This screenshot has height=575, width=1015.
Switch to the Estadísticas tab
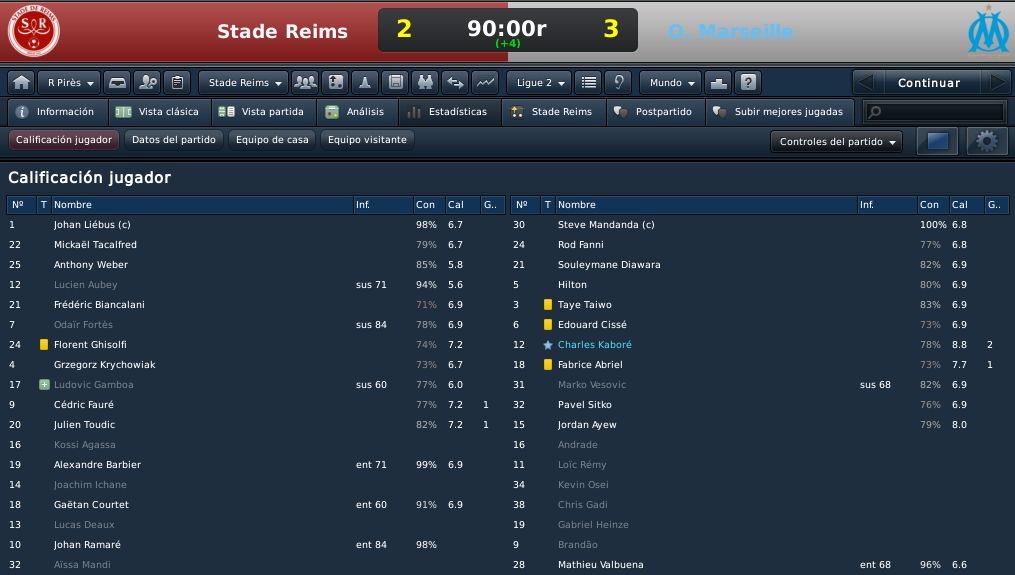point(450,112)
